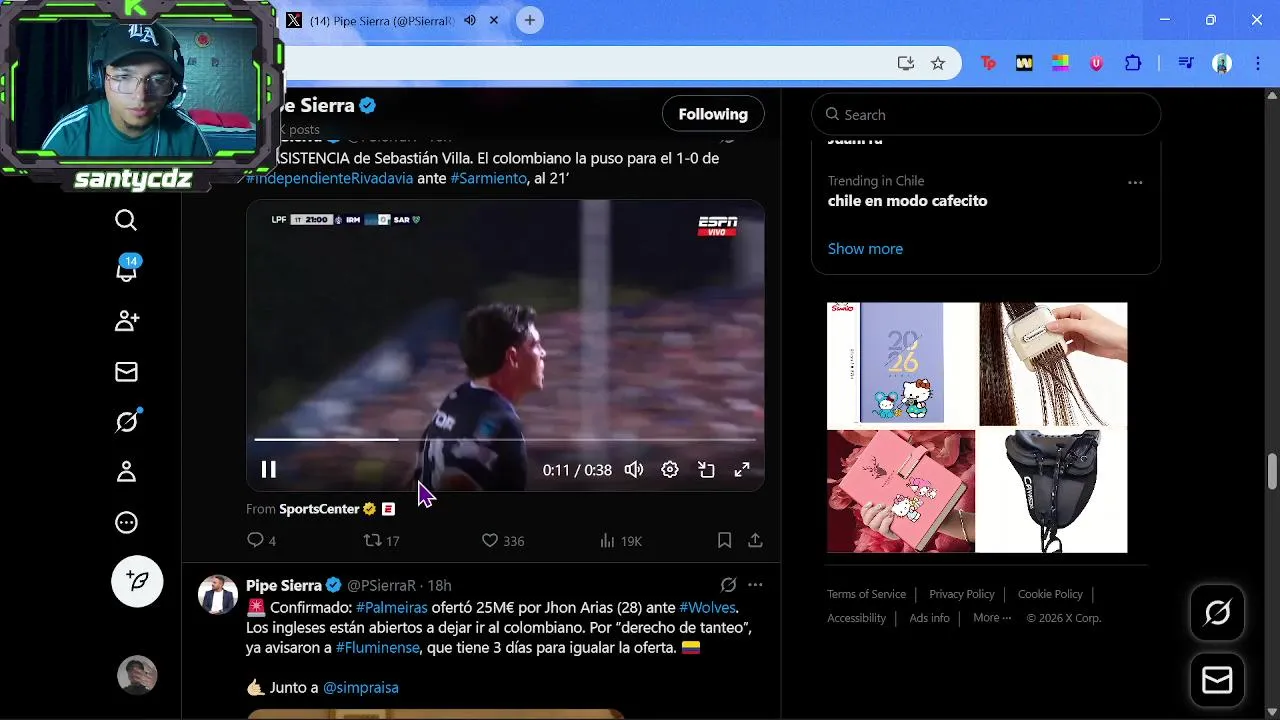
Task: Click the #Sarmiento hashtag
Action: [x=488, y=178]
